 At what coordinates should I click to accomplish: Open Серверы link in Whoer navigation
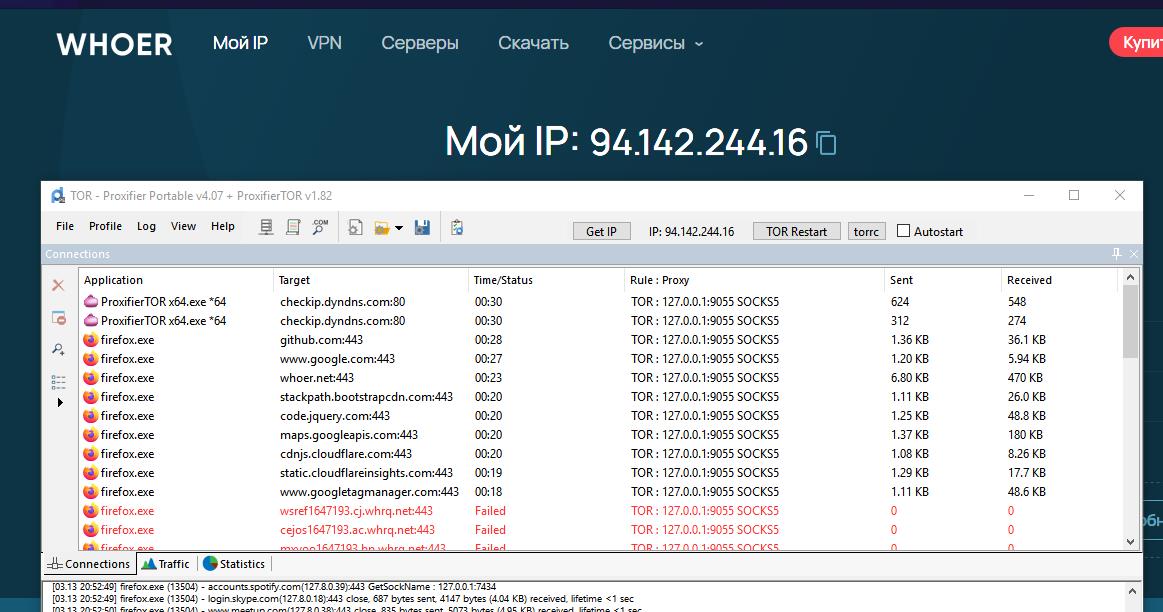click(x=420, y=43)
